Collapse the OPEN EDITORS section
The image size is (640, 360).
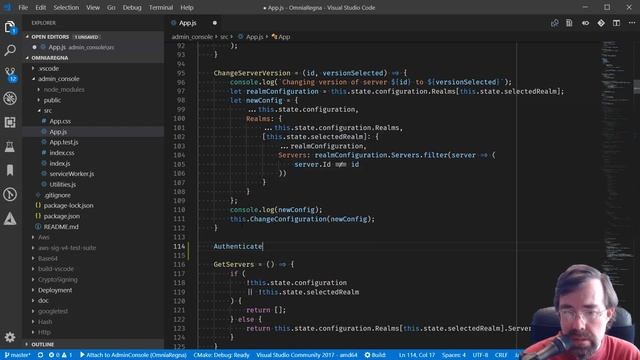tap(94, 37)
